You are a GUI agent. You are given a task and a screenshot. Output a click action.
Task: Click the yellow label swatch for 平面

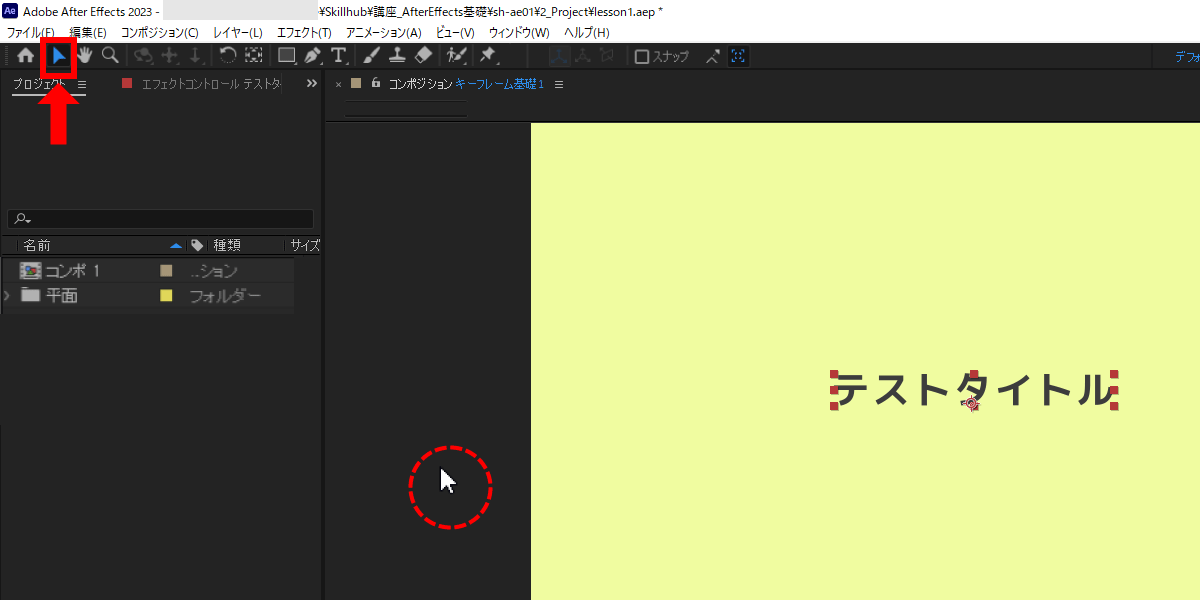[x=166, y=295]
